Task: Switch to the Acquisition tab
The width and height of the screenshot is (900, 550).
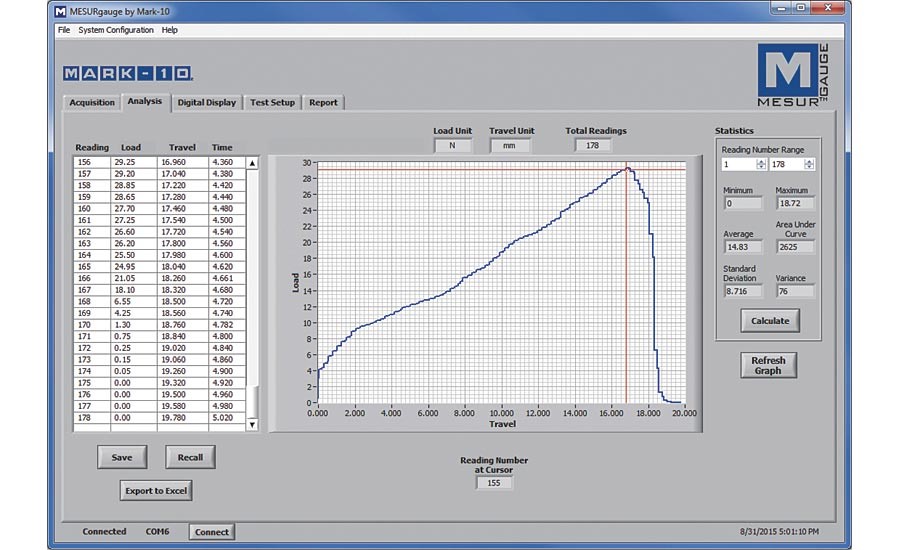Action: (91, 102)
